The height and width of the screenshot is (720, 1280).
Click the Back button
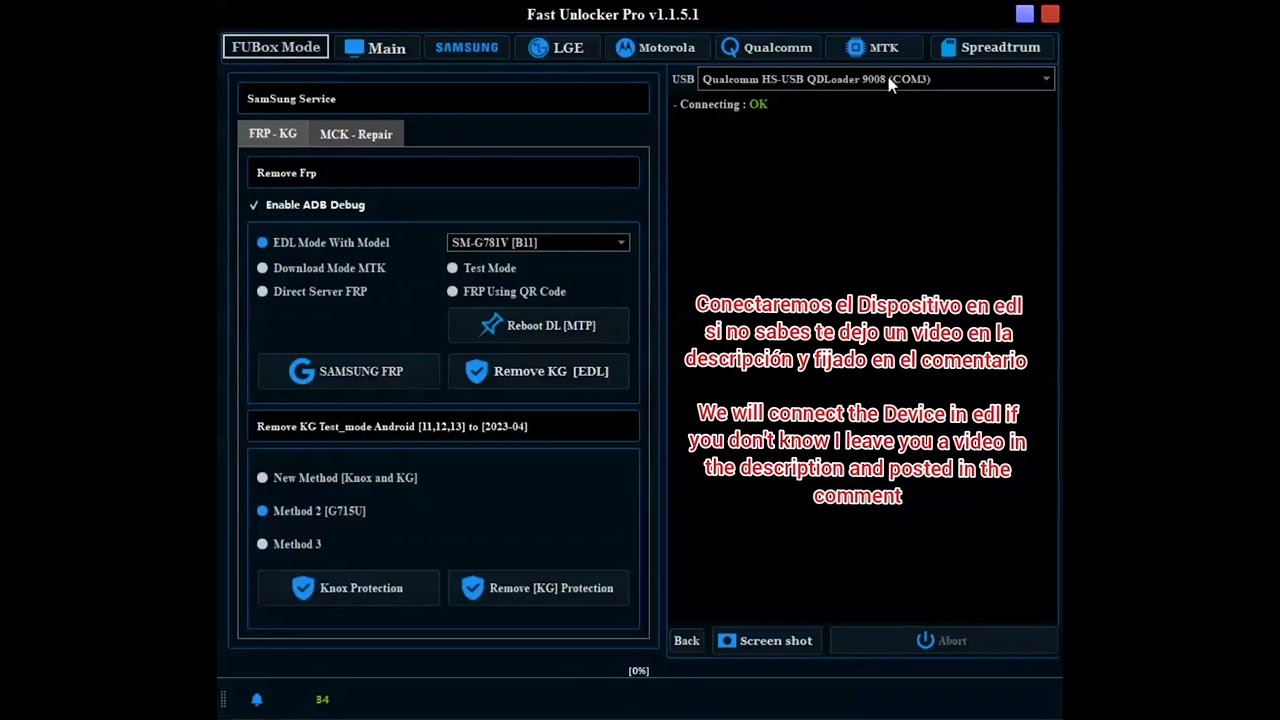(686, 641)
